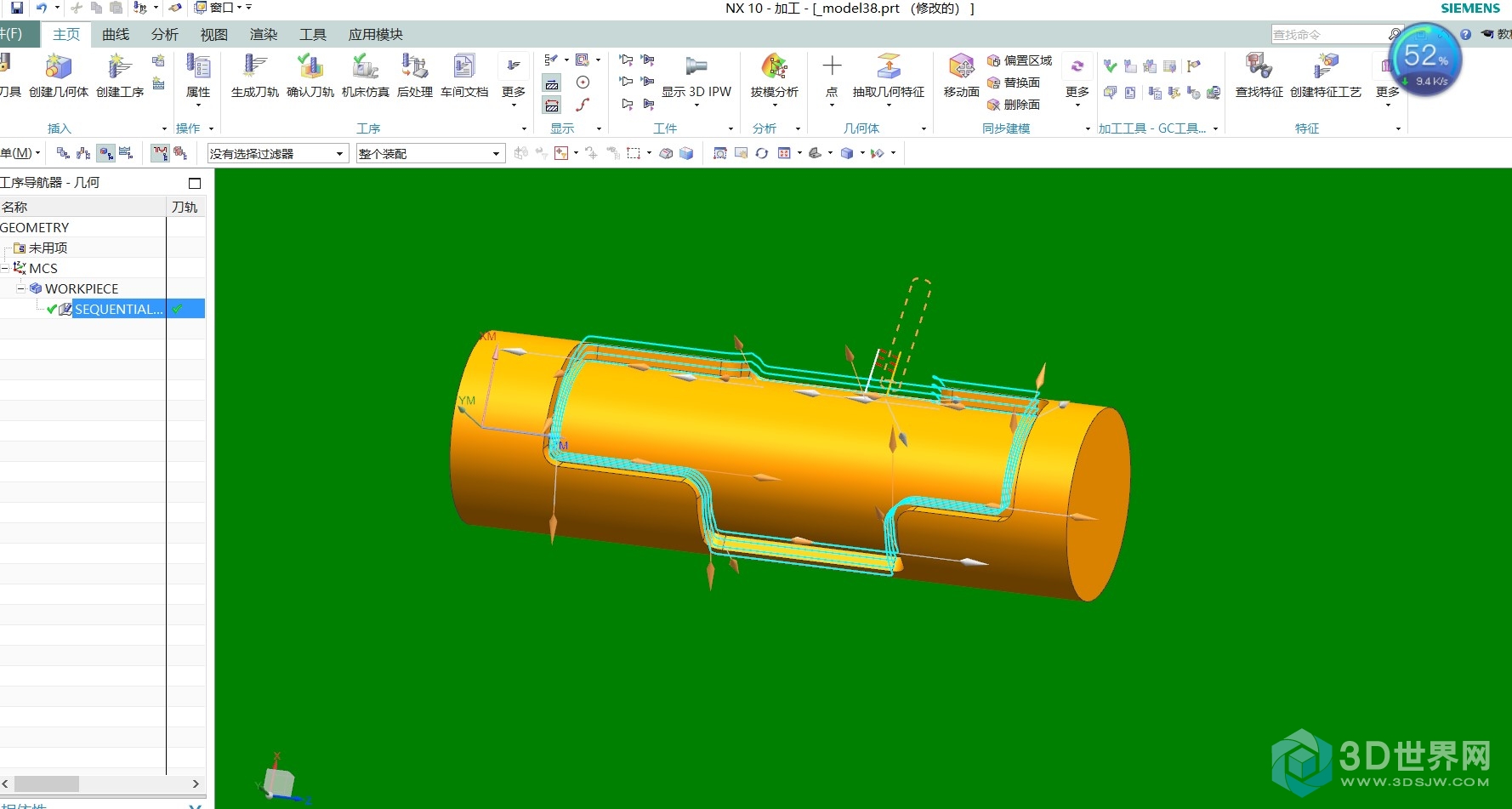
Task: Toggle the rectangle selection mode icon
Action: [634, 153]
